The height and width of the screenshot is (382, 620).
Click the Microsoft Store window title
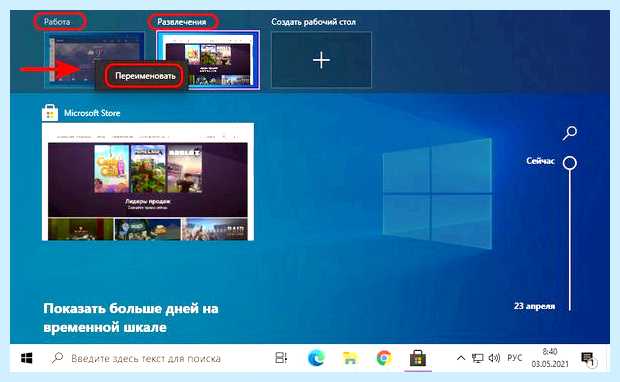pyautogui.click(x=92, y=113)
